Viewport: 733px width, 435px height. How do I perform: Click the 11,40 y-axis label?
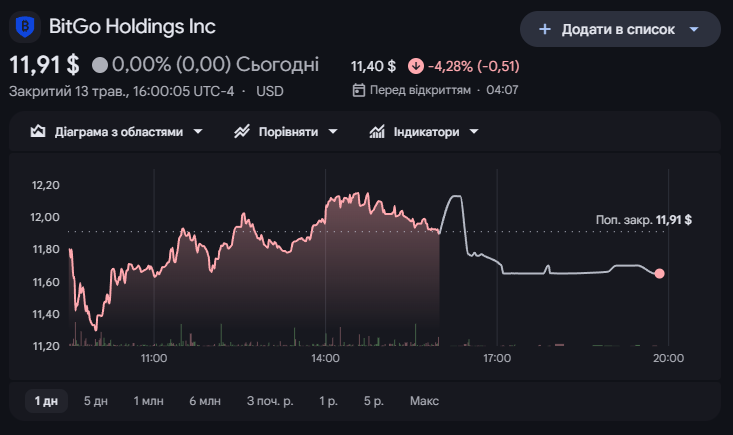coord(46,314)
